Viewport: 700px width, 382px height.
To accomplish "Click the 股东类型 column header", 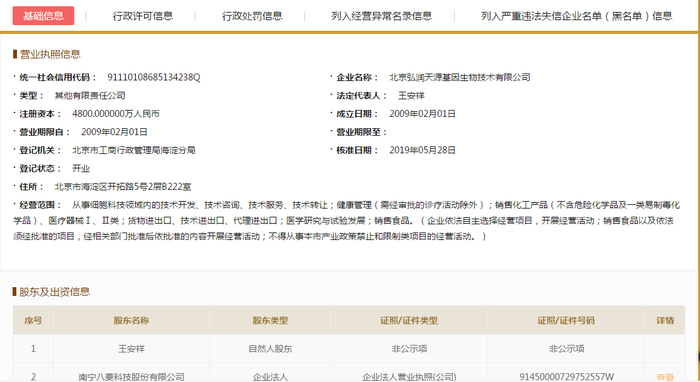I will (270, 320).
